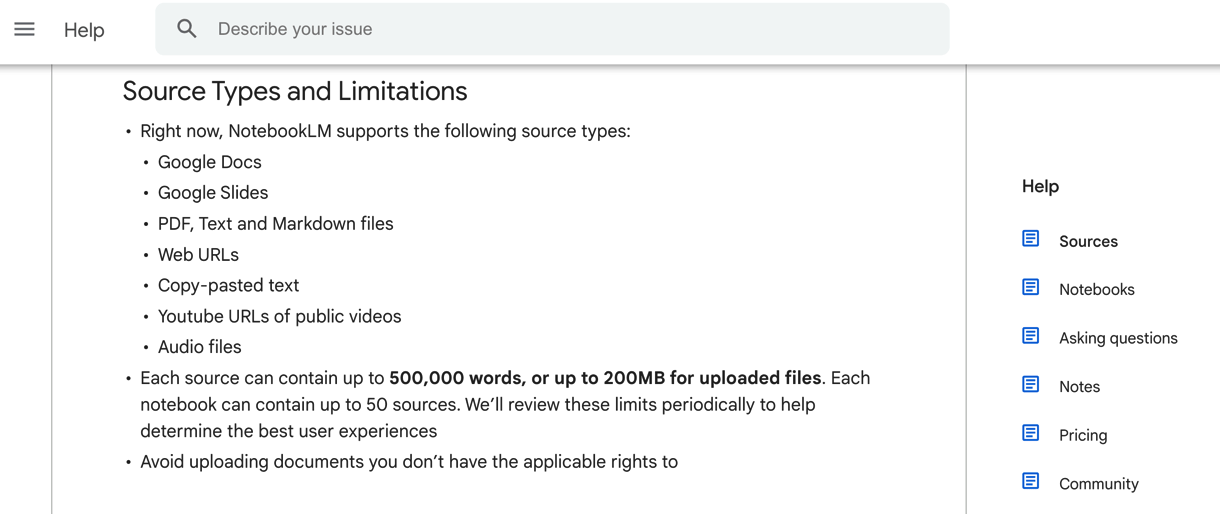This screenshot has width=1220, height=514.
Task: Click the magnifying glass search icon
Action: point(187,29)
